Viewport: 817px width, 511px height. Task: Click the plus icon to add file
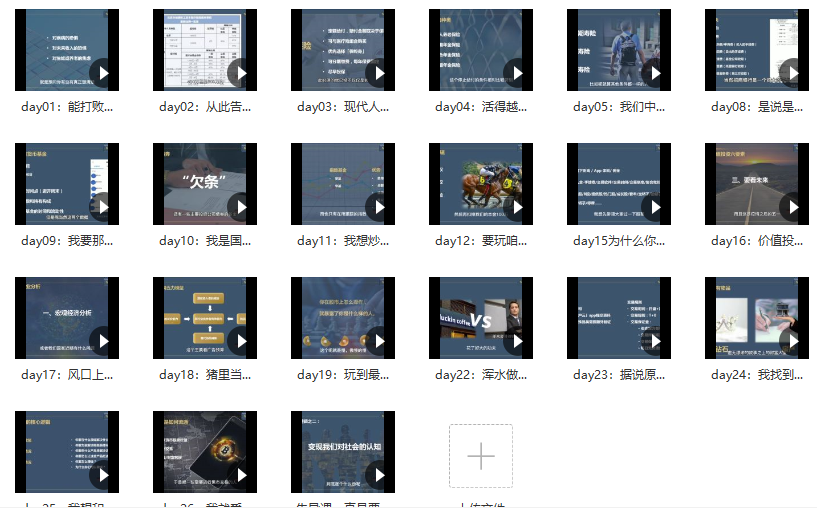(x=481, y=456)
